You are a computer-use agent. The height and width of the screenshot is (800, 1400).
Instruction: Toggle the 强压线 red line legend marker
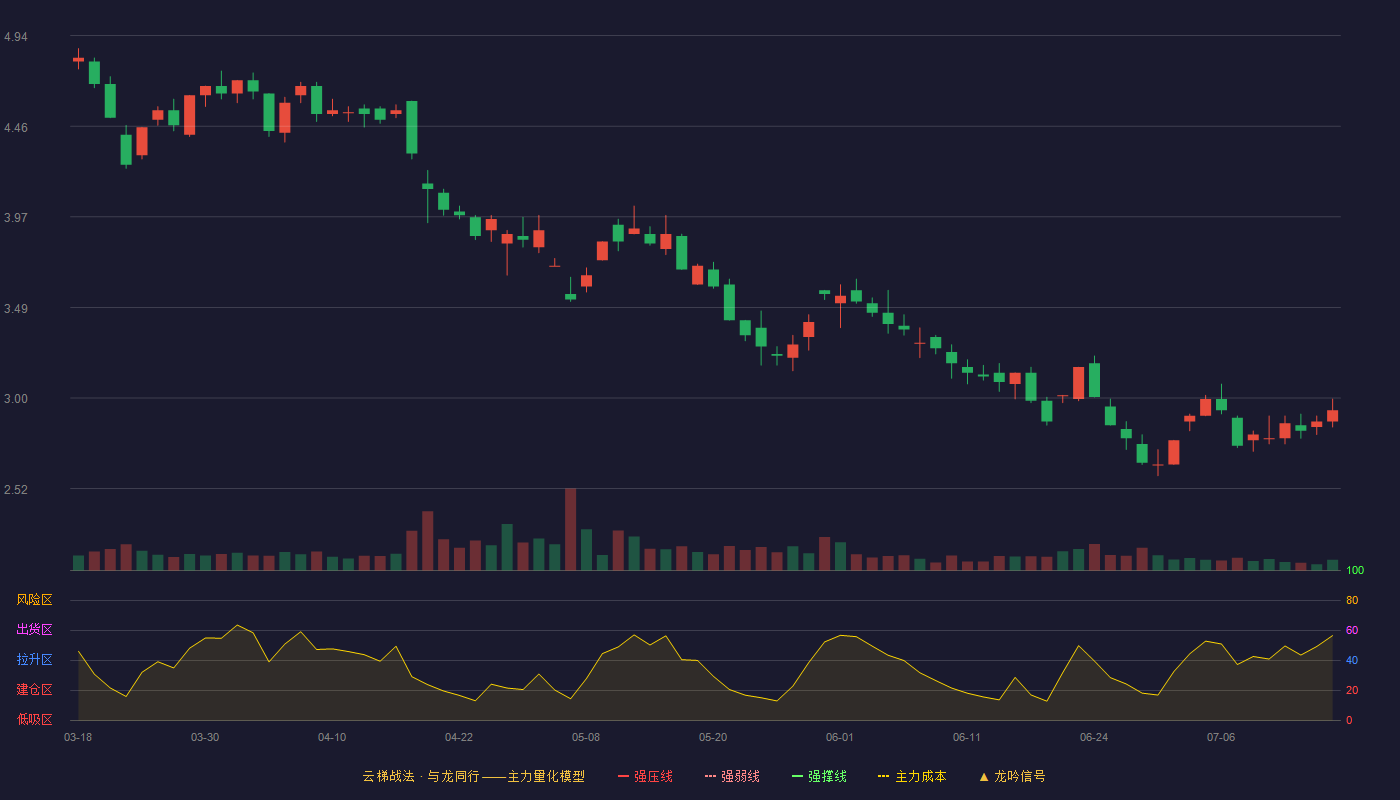coord(623,776)
